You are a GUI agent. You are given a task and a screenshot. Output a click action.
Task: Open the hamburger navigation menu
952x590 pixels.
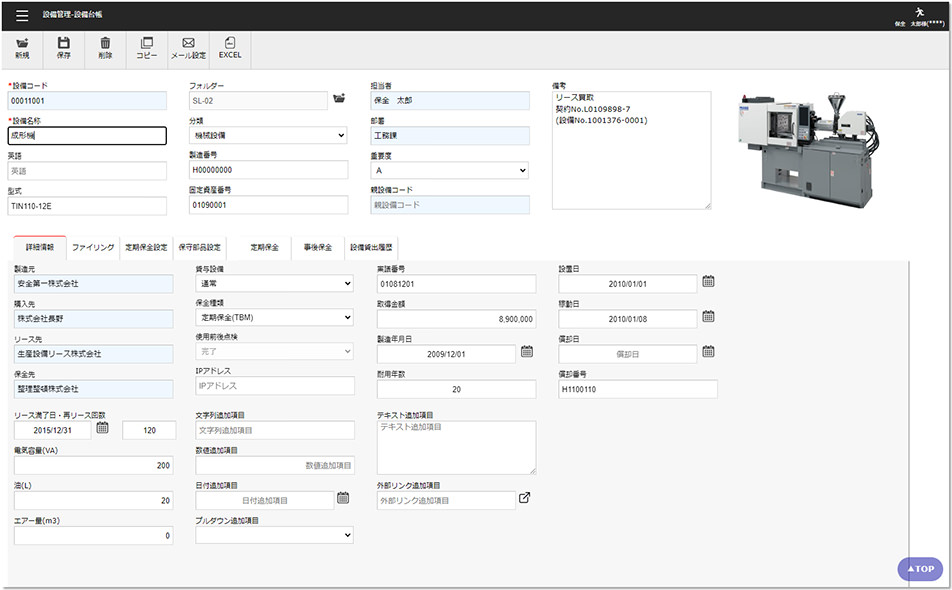coord(22,16)
